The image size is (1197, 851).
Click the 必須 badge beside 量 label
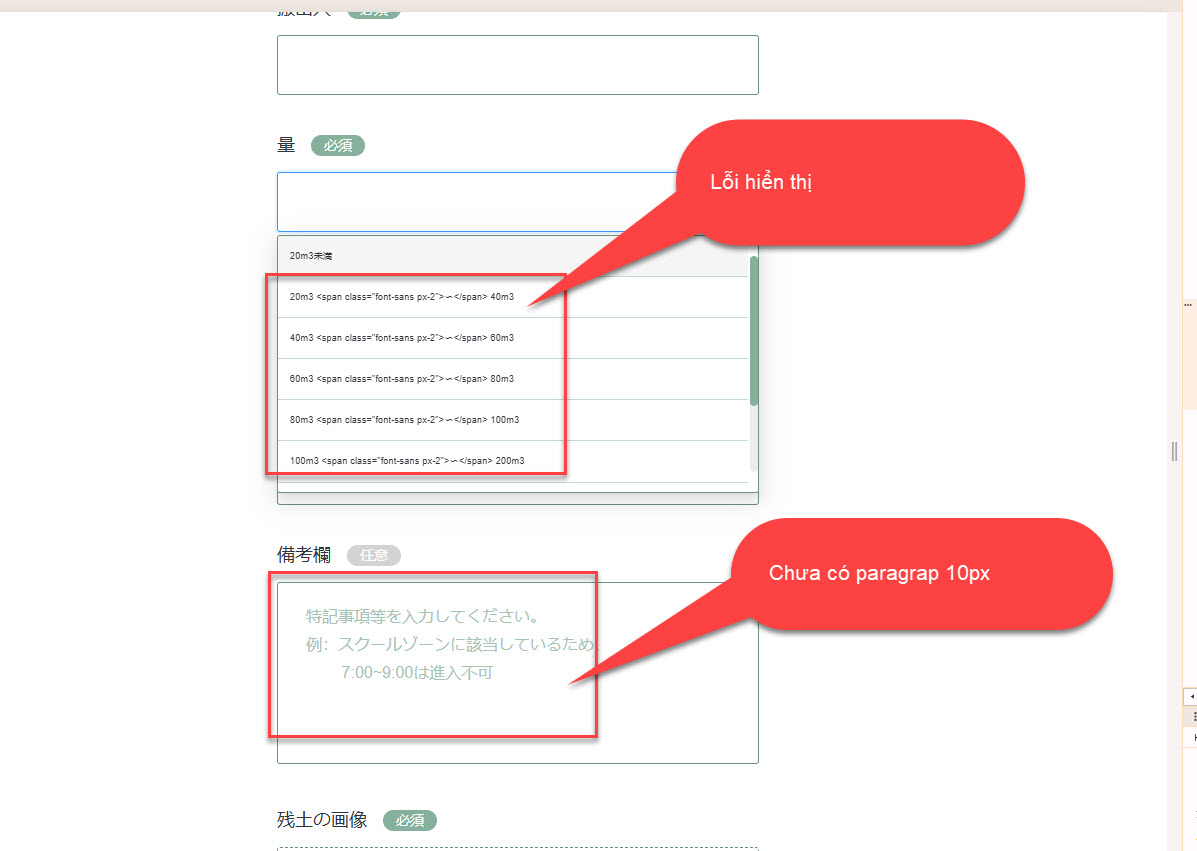(x=338, y=146)
